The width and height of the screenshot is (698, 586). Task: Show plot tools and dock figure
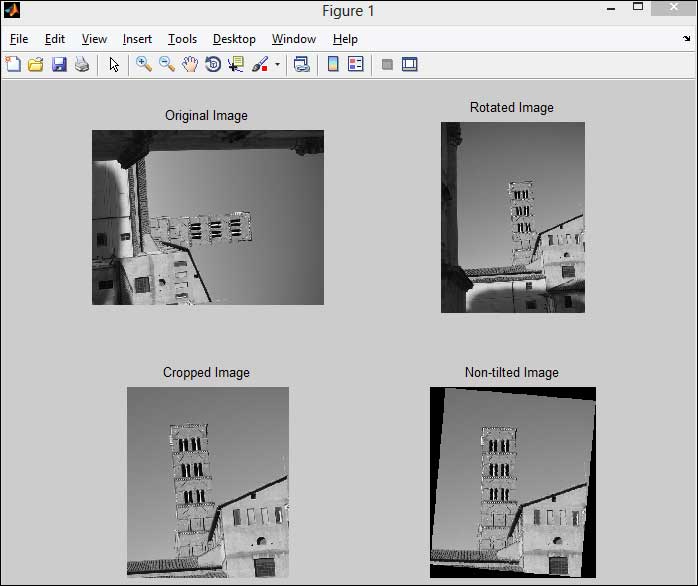(x=410, y=64)
